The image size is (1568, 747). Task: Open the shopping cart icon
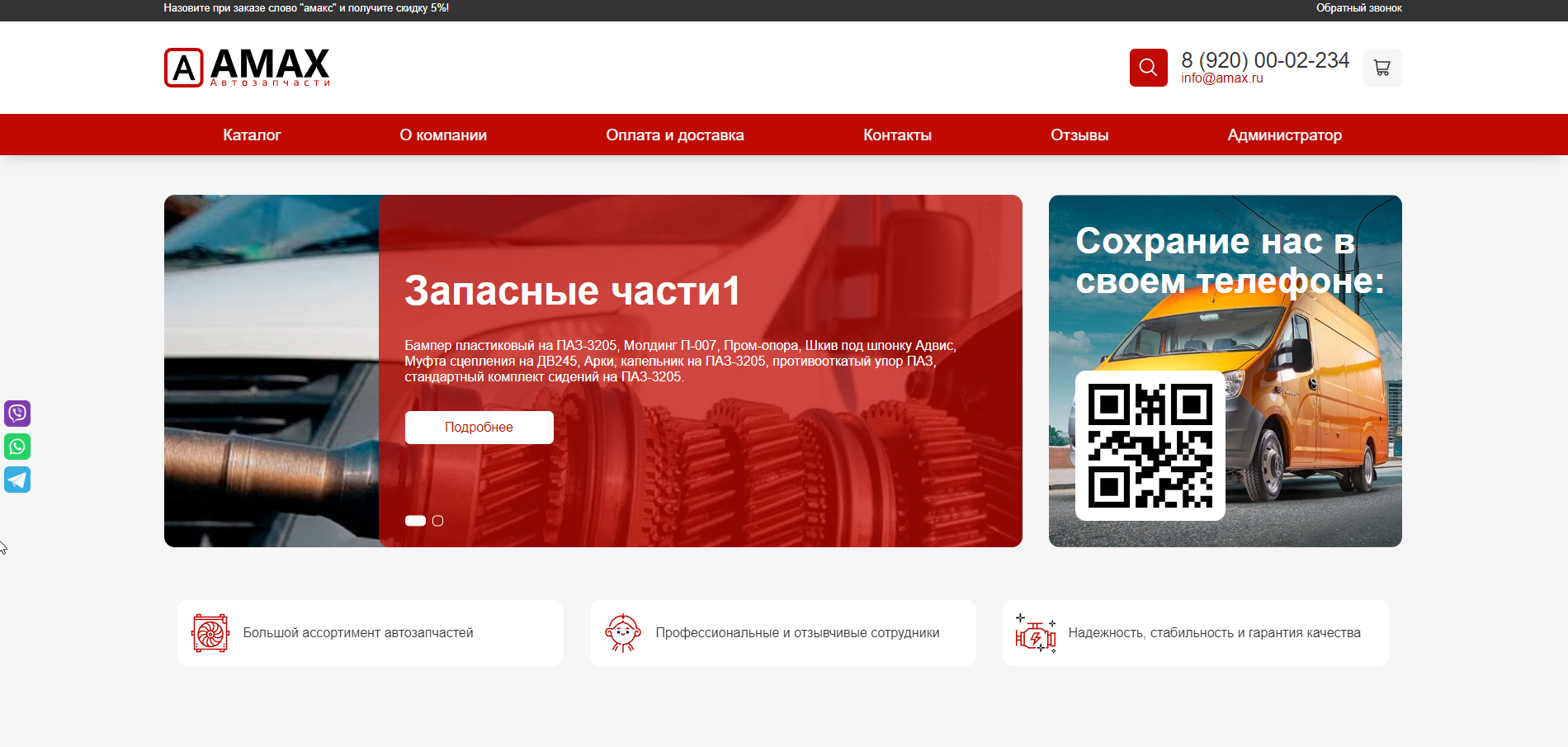click(1382, 68)
